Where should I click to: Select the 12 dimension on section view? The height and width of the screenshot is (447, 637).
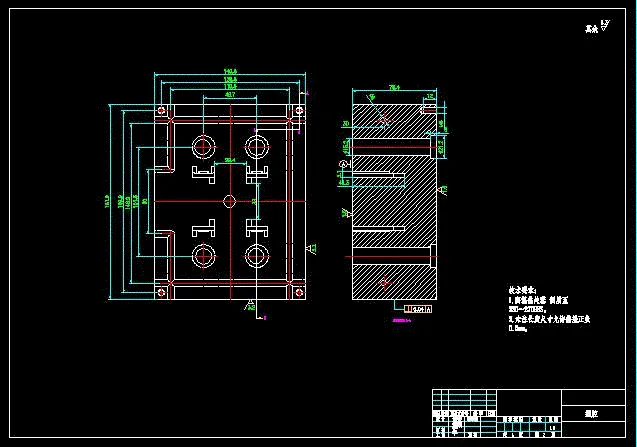pos(429,96)
